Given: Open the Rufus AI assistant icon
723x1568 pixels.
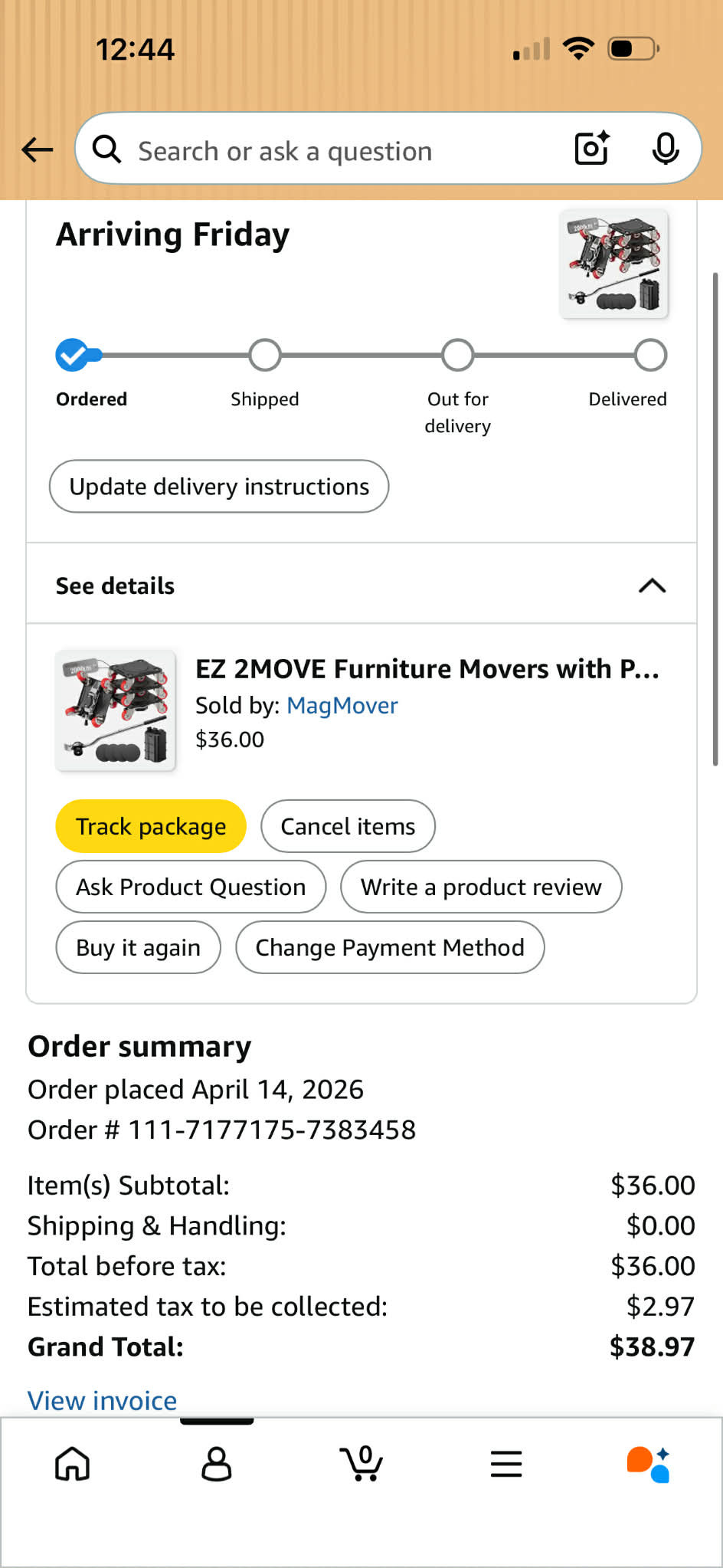Looking at the screenshot, I should [648, 1464].
